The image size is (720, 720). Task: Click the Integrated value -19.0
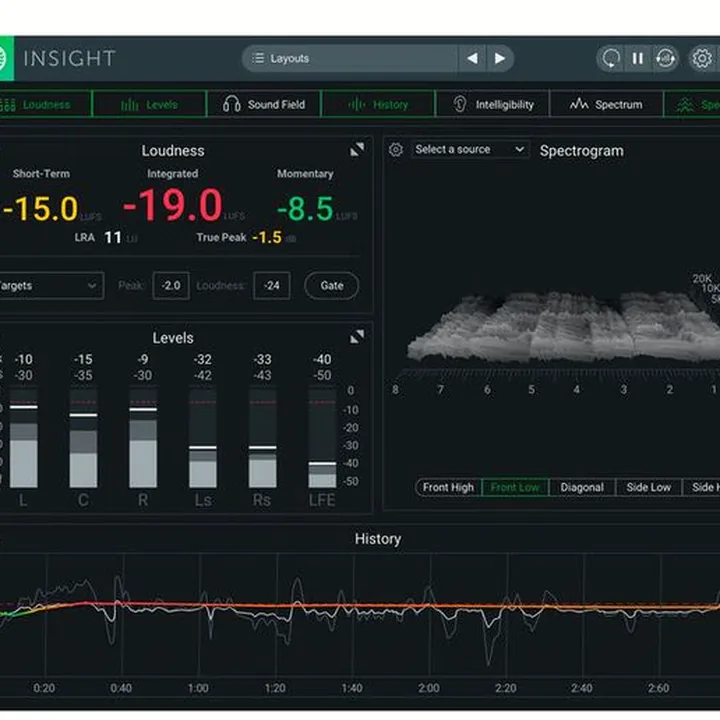click(x=173, y=205)
